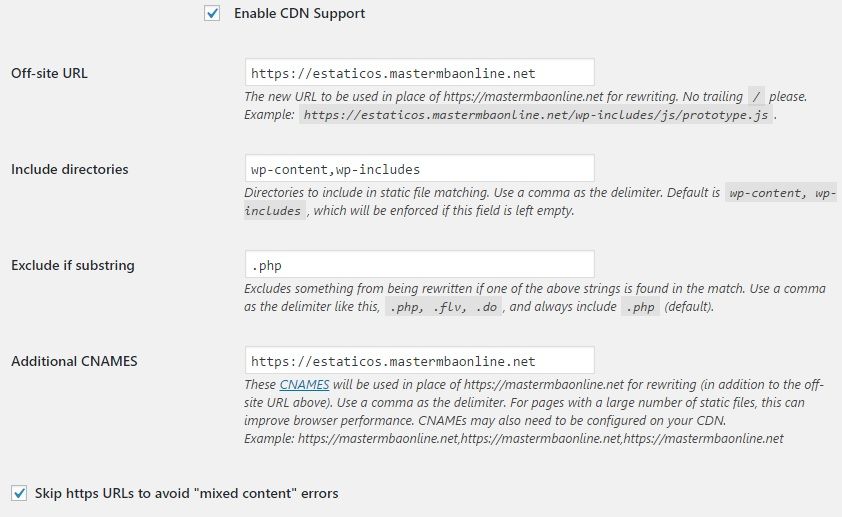Click the Additional CNAMES label

[74, 361]
